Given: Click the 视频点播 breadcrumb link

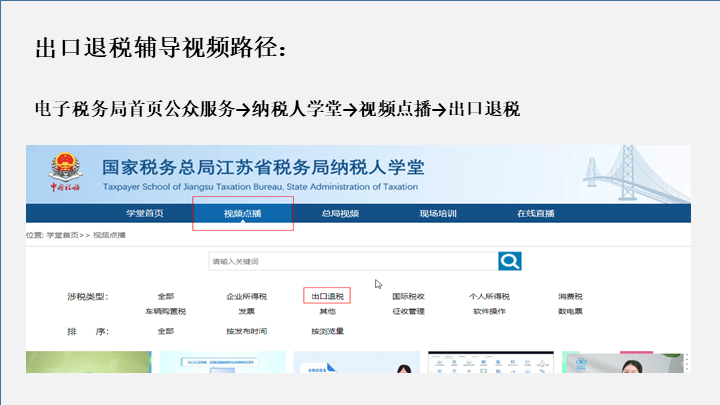Looking at the screenshot, I should 109,235.
